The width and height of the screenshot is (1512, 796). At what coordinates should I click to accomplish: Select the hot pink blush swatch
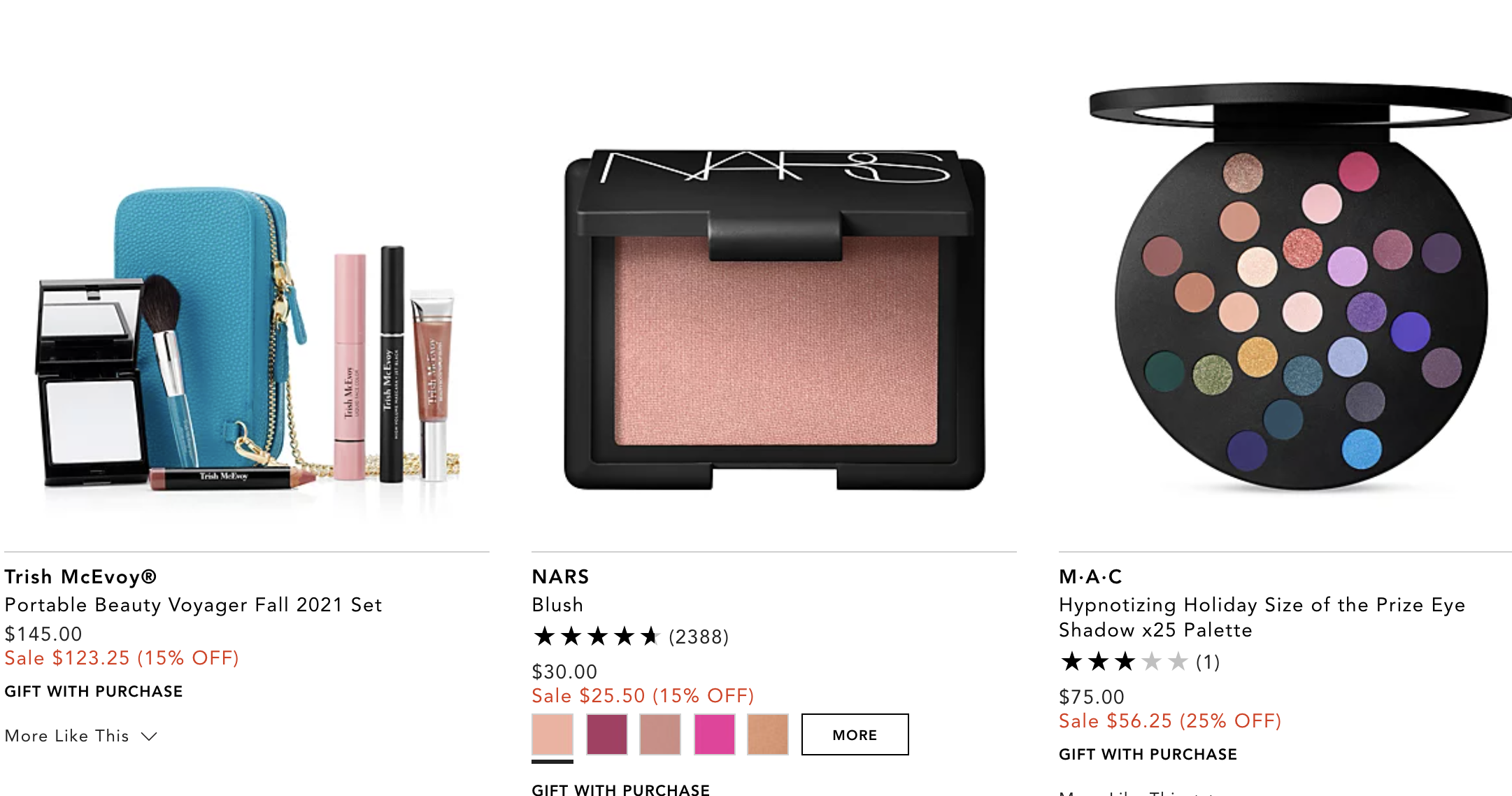[715, 734]
